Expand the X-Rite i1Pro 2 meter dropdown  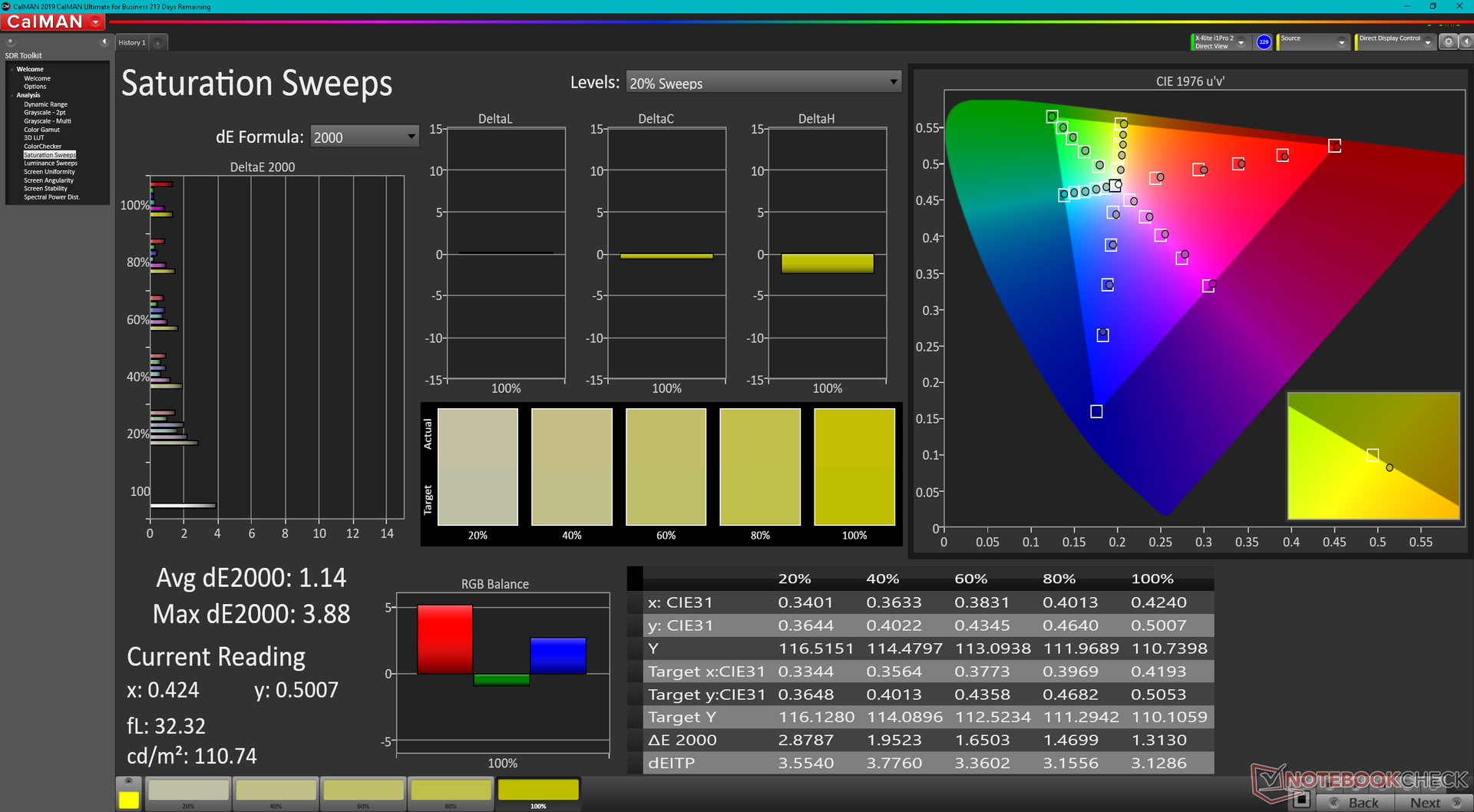pos(1220,42)
